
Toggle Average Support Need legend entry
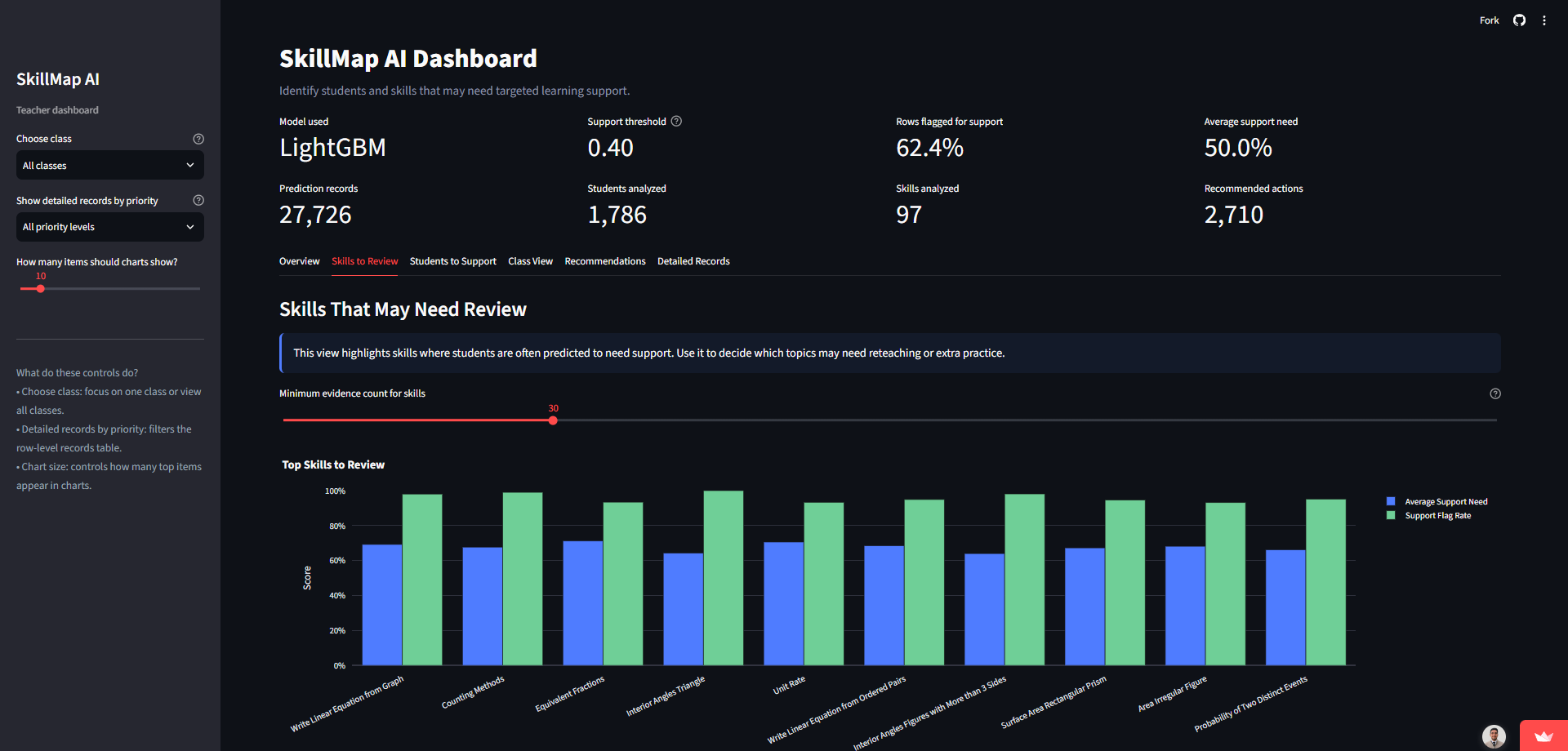point(1437,502)
